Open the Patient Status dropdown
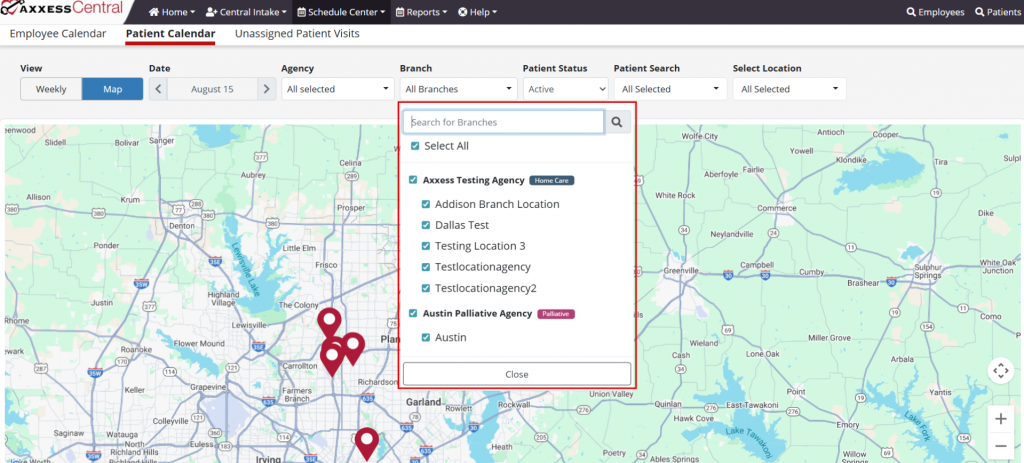The image size is (1024, 463). tap(566, 89)
